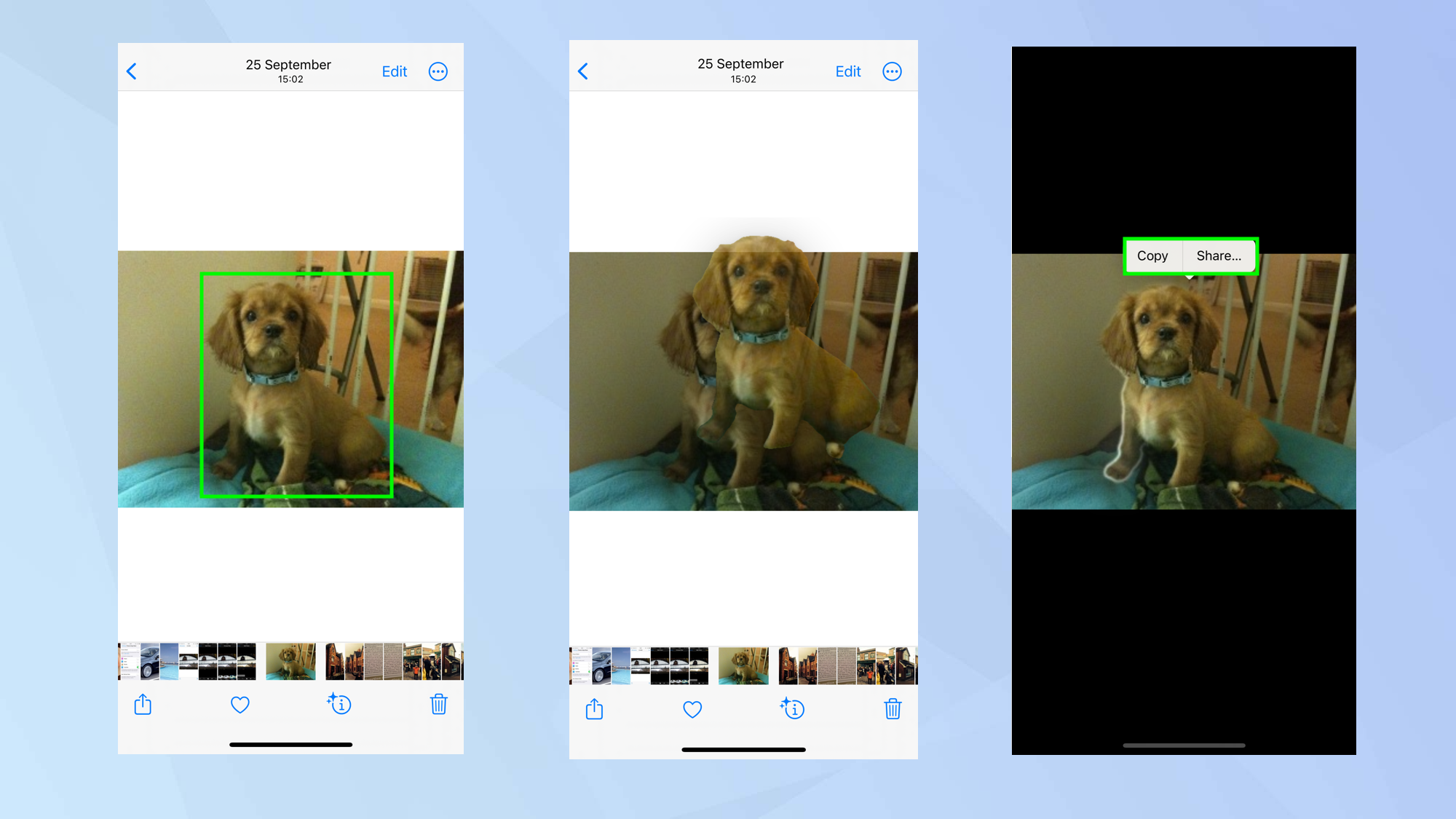Image resolution: width=1456 pixels, height=819 pixels.
Task: Click Copy in the context menu
Action: tap(1153, 256)
